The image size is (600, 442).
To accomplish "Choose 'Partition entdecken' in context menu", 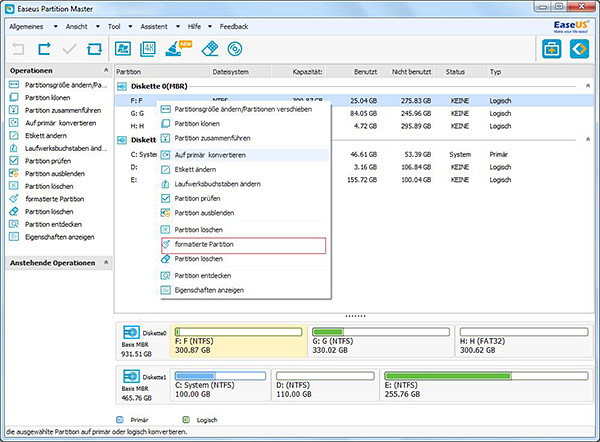I will coord(244,276).
